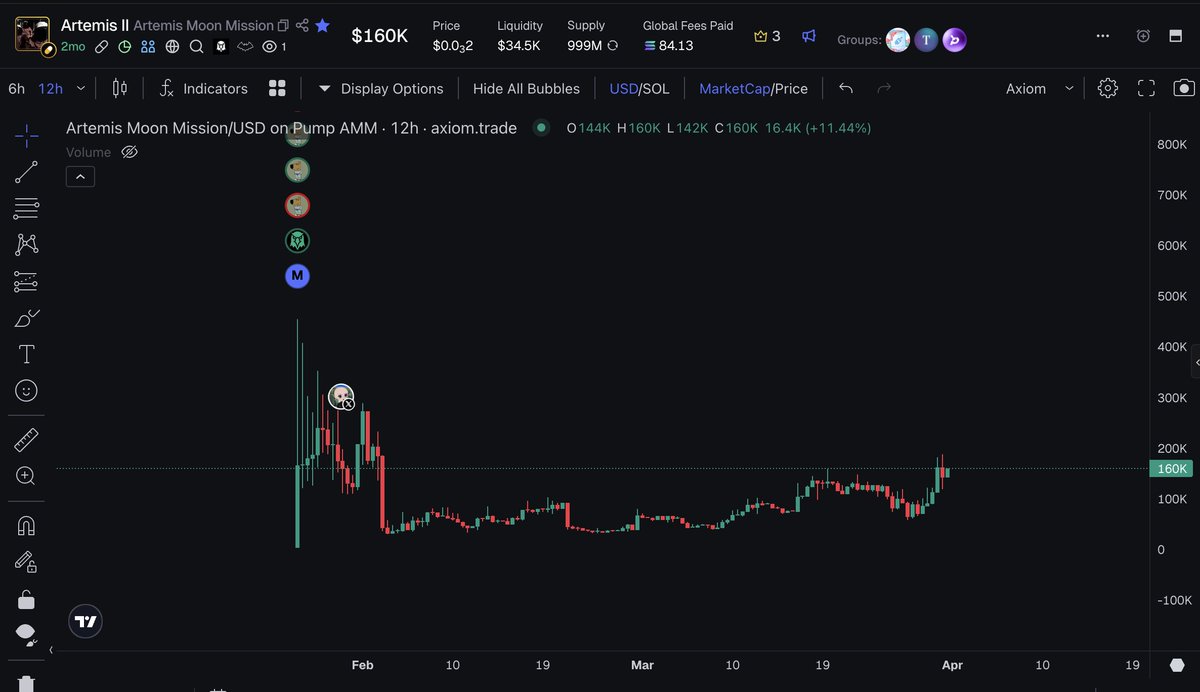Select the brush drawing tool

[x=27, y=319]
